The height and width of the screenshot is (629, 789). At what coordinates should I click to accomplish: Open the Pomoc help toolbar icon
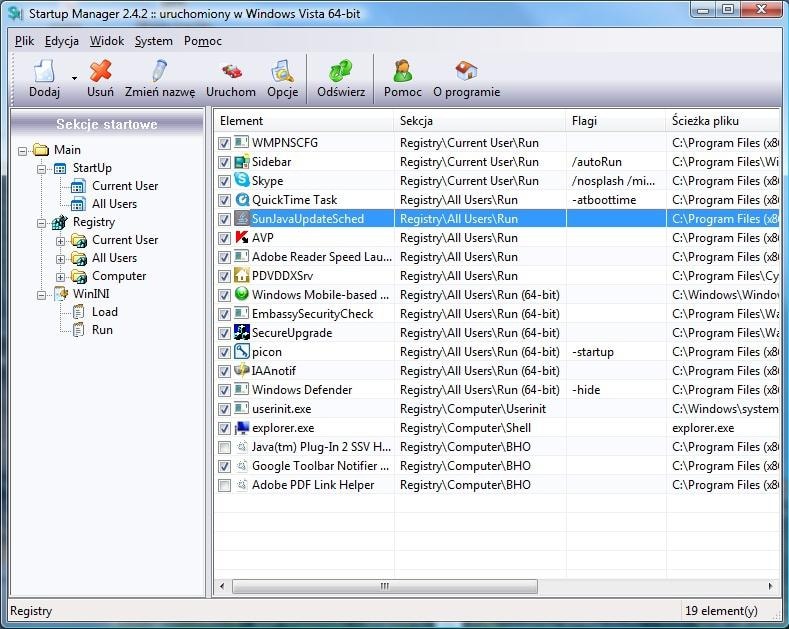click(403, 72)
